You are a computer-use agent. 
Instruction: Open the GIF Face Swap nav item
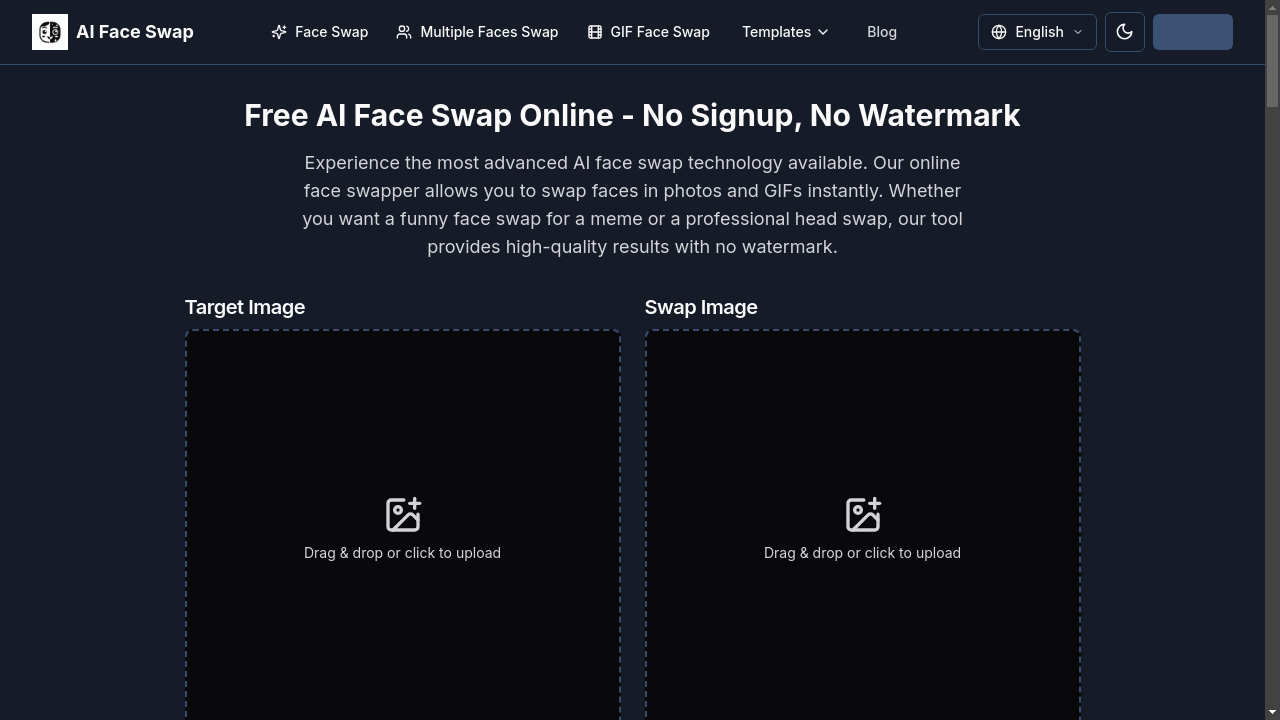tap(649, 32)
